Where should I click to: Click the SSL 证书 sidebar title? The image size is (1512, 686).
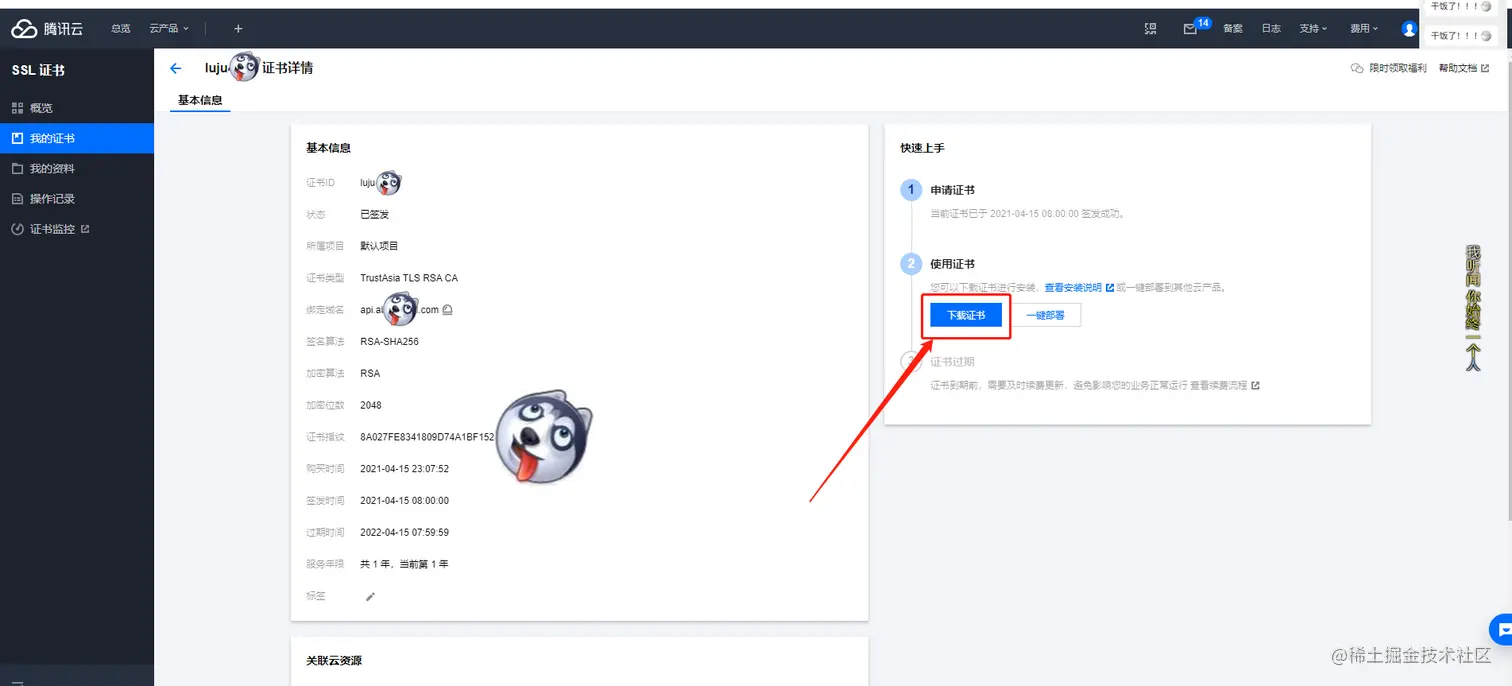pyautogui.click(x=38, y=71)
